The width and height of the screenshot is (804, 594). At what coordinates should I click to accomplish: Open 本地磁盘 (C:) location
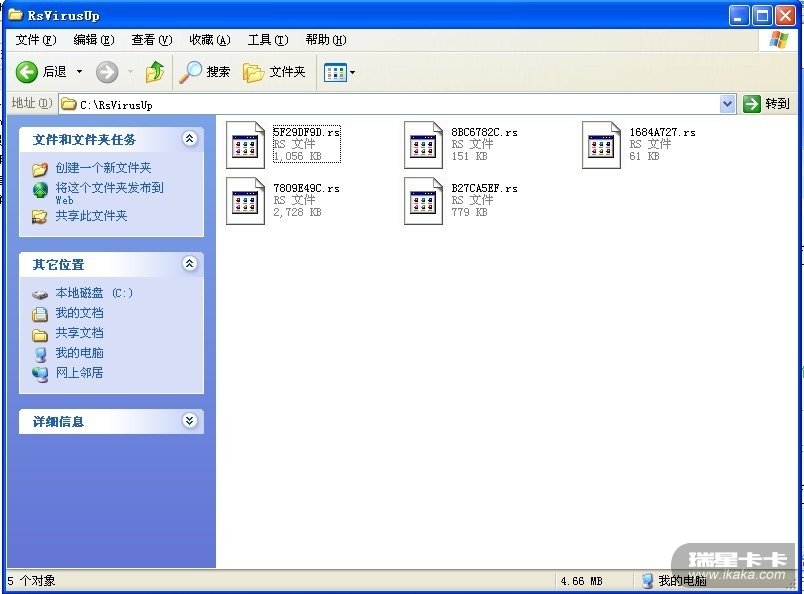94,293
